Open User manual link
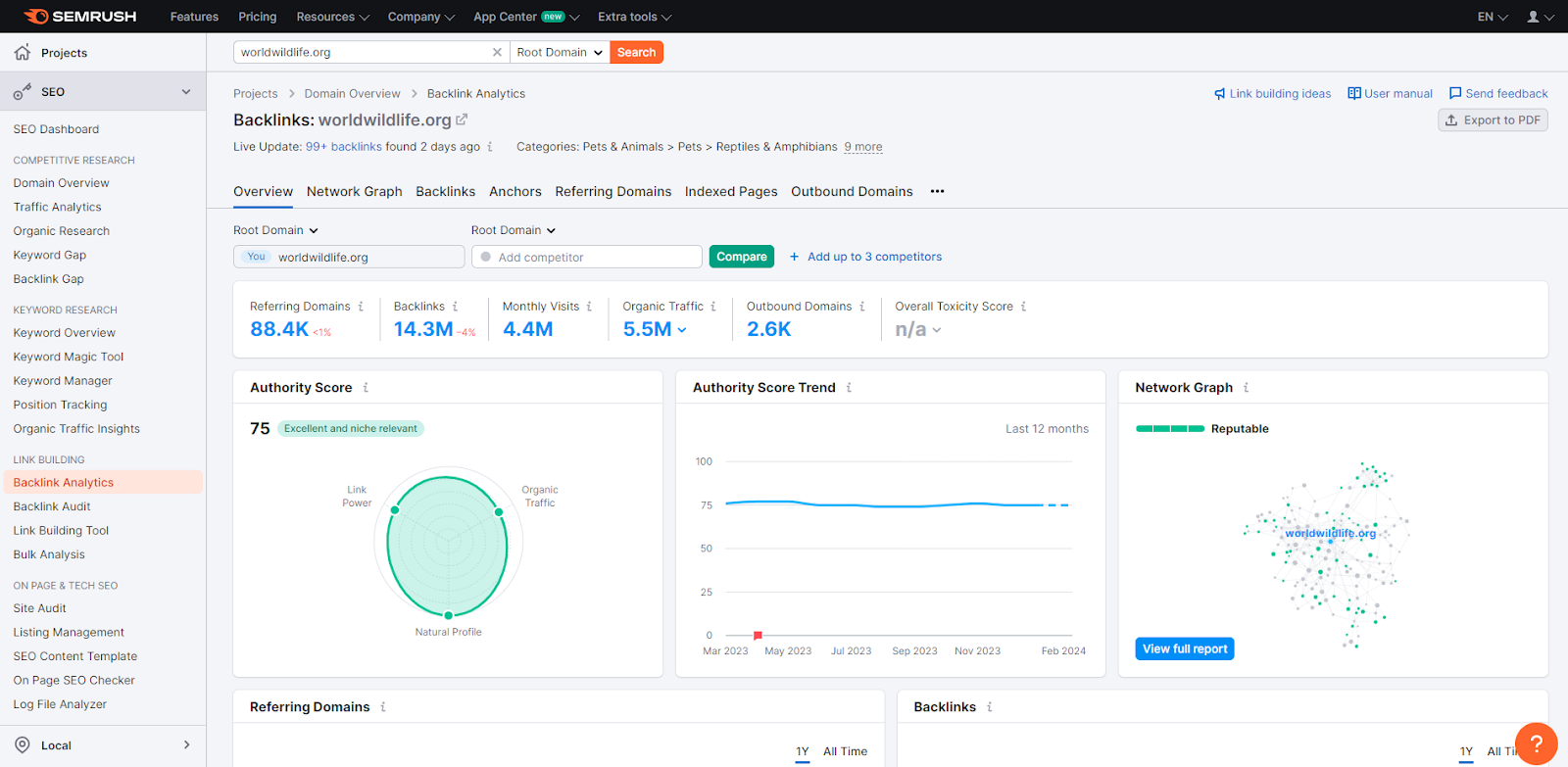The width and height of the screenshot is (1568, 767). 1390,94
